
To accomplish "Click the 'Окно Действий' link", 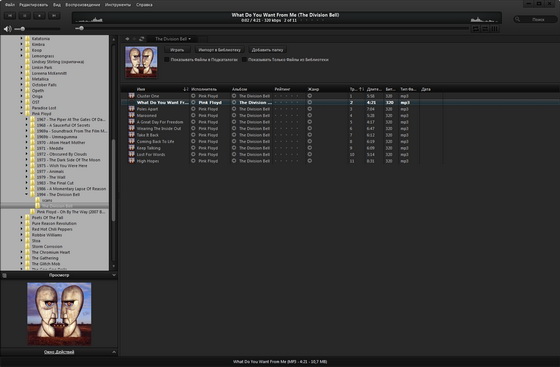I will tap(59, 352).
